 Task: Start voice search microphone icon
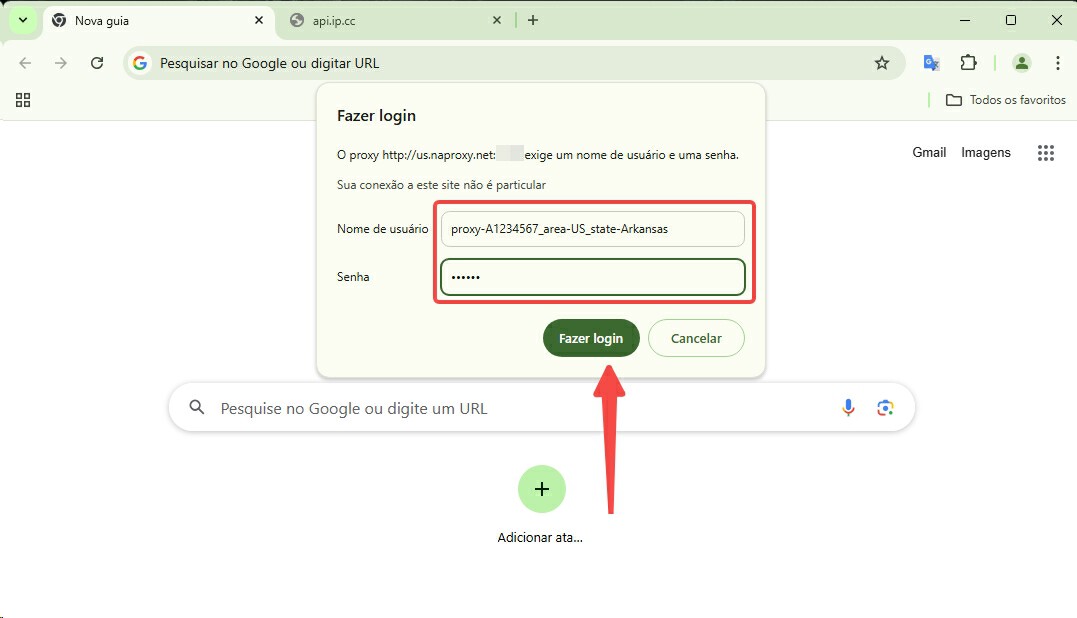pyautogui.click(x=848, y=408)
